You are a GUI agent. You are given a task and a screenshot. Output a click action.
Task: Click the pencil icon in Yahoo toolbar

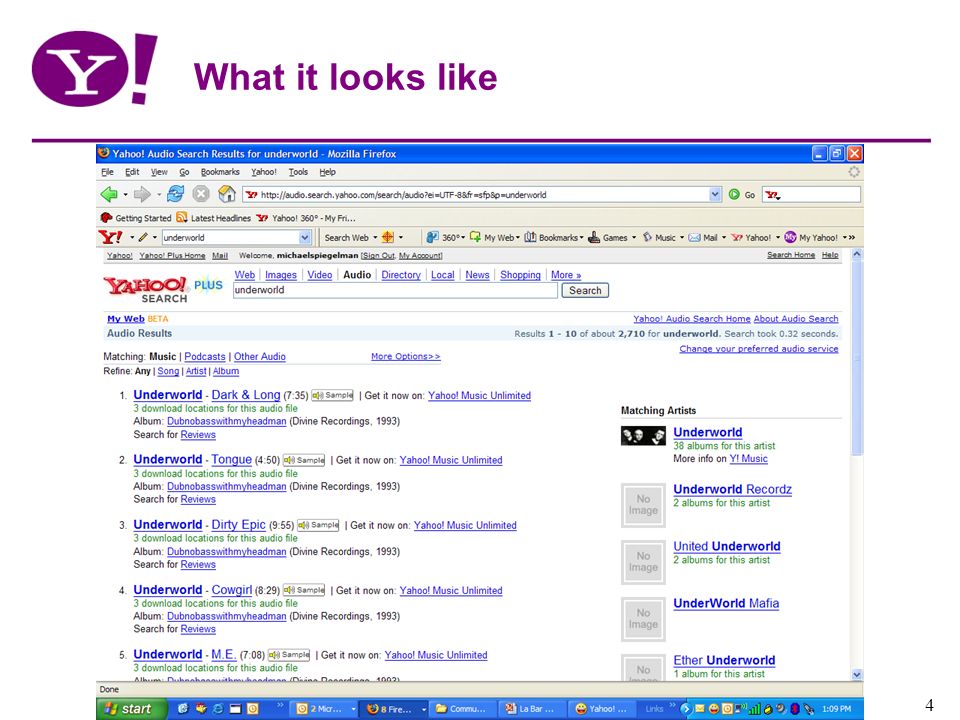[x=143, y=237]
